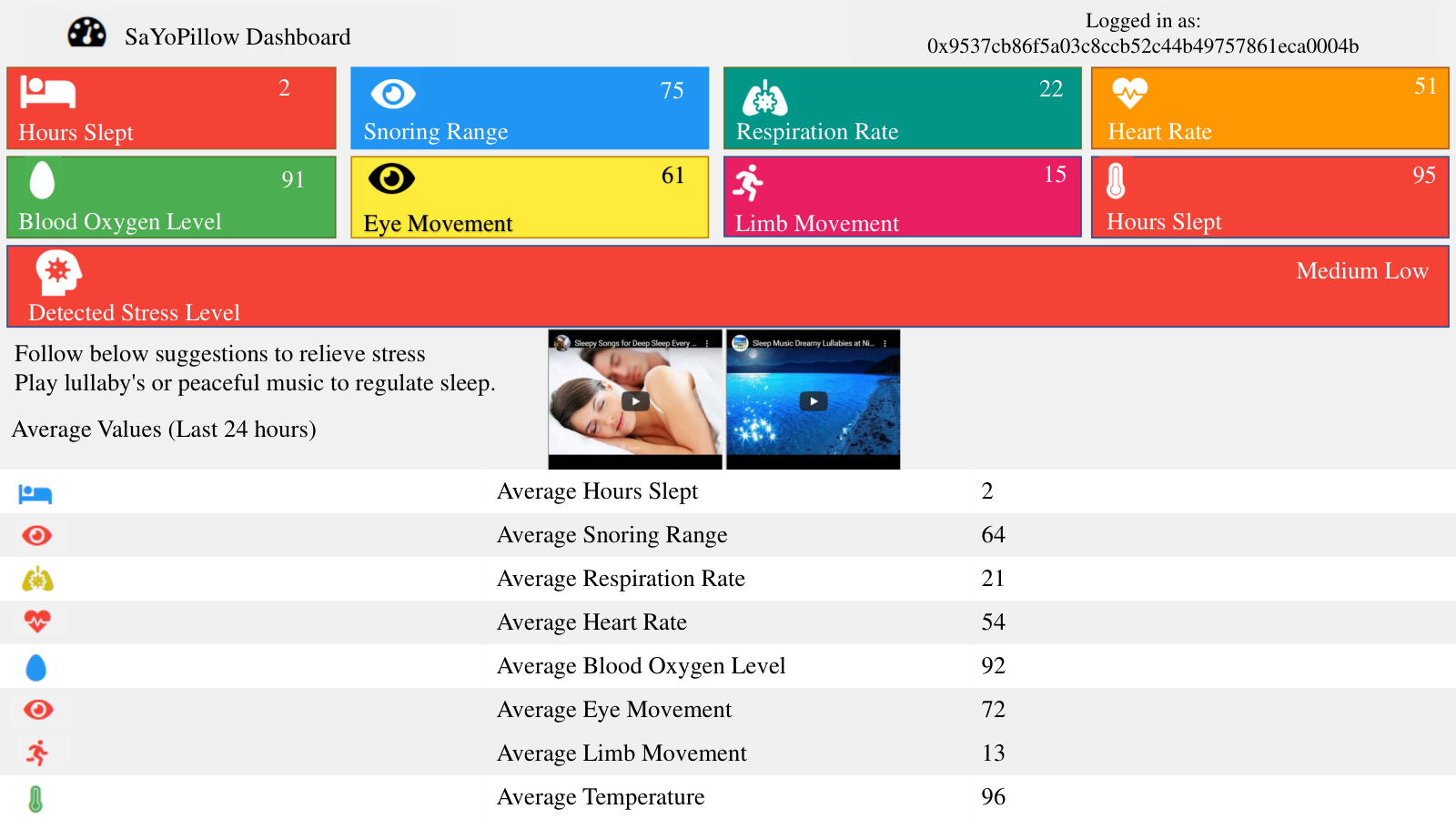The height and width of the screenshot is (819, 1456).
Task: Click the Respiration Rate label
Action: (x=817, y=132)
